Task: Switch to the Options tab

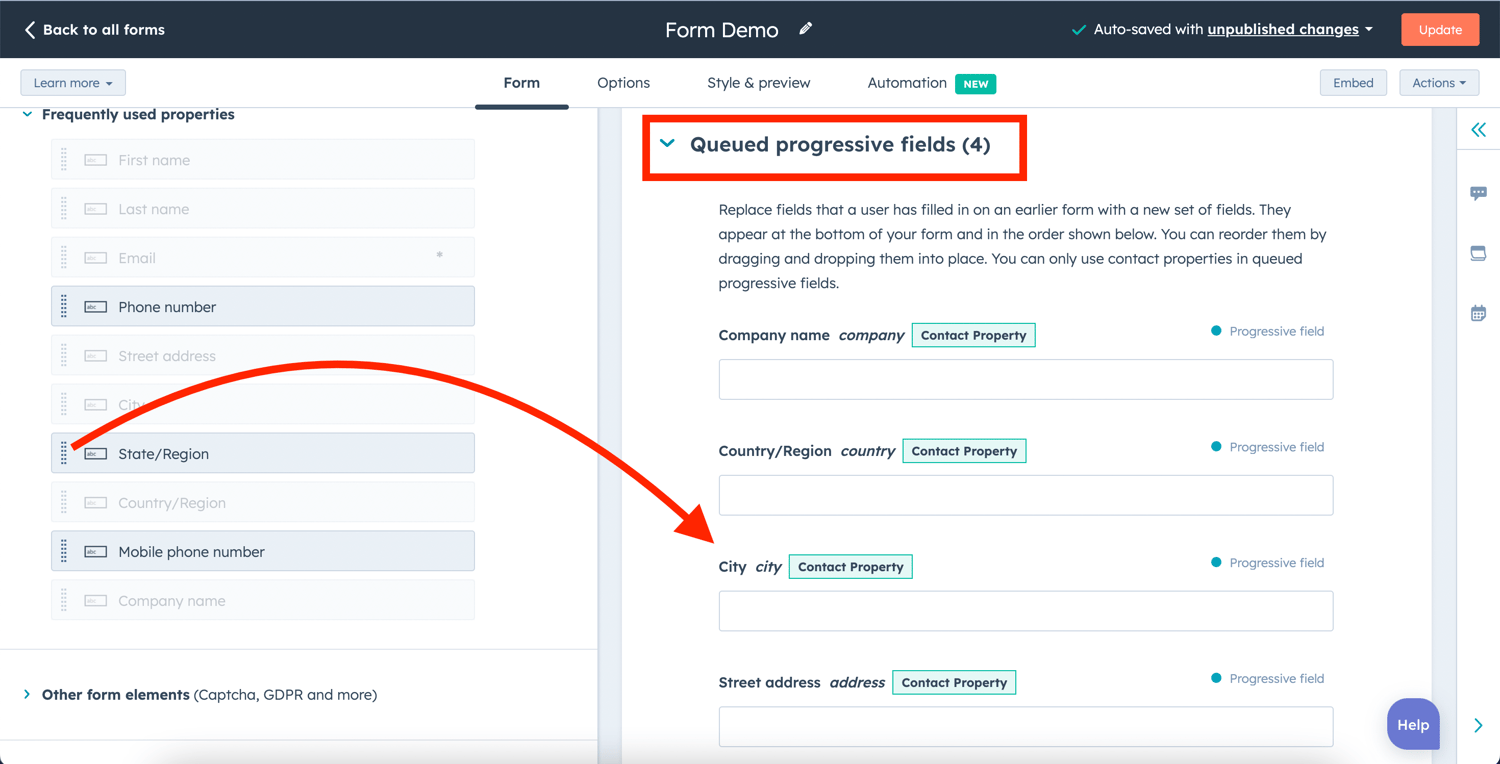Action: (x=623, y=83)
